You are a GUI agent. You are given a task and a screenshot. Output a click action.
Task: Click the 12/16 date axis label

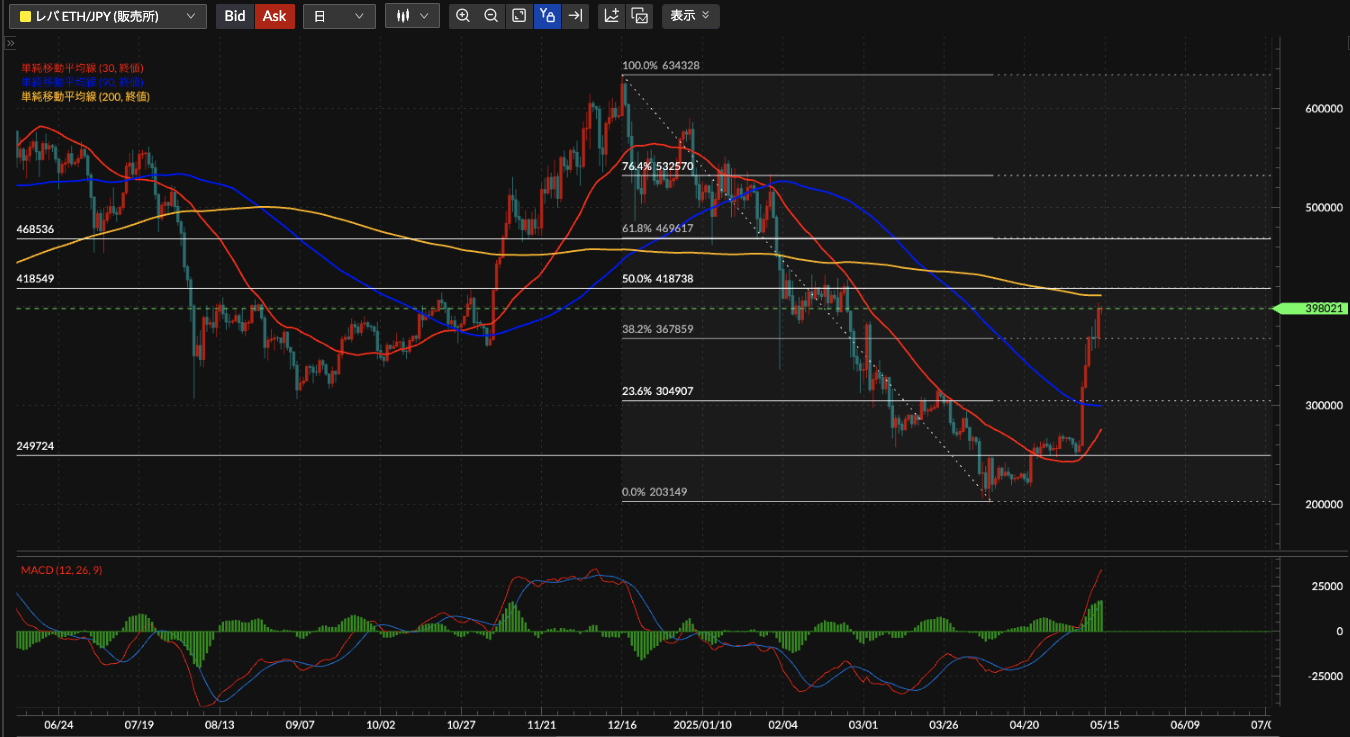622,724
